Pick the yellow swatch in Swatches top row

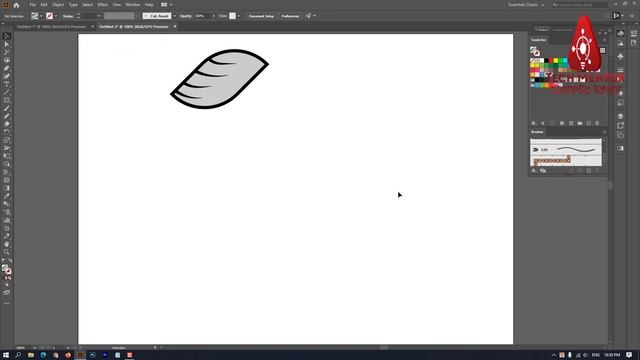[x=556, y=61]
